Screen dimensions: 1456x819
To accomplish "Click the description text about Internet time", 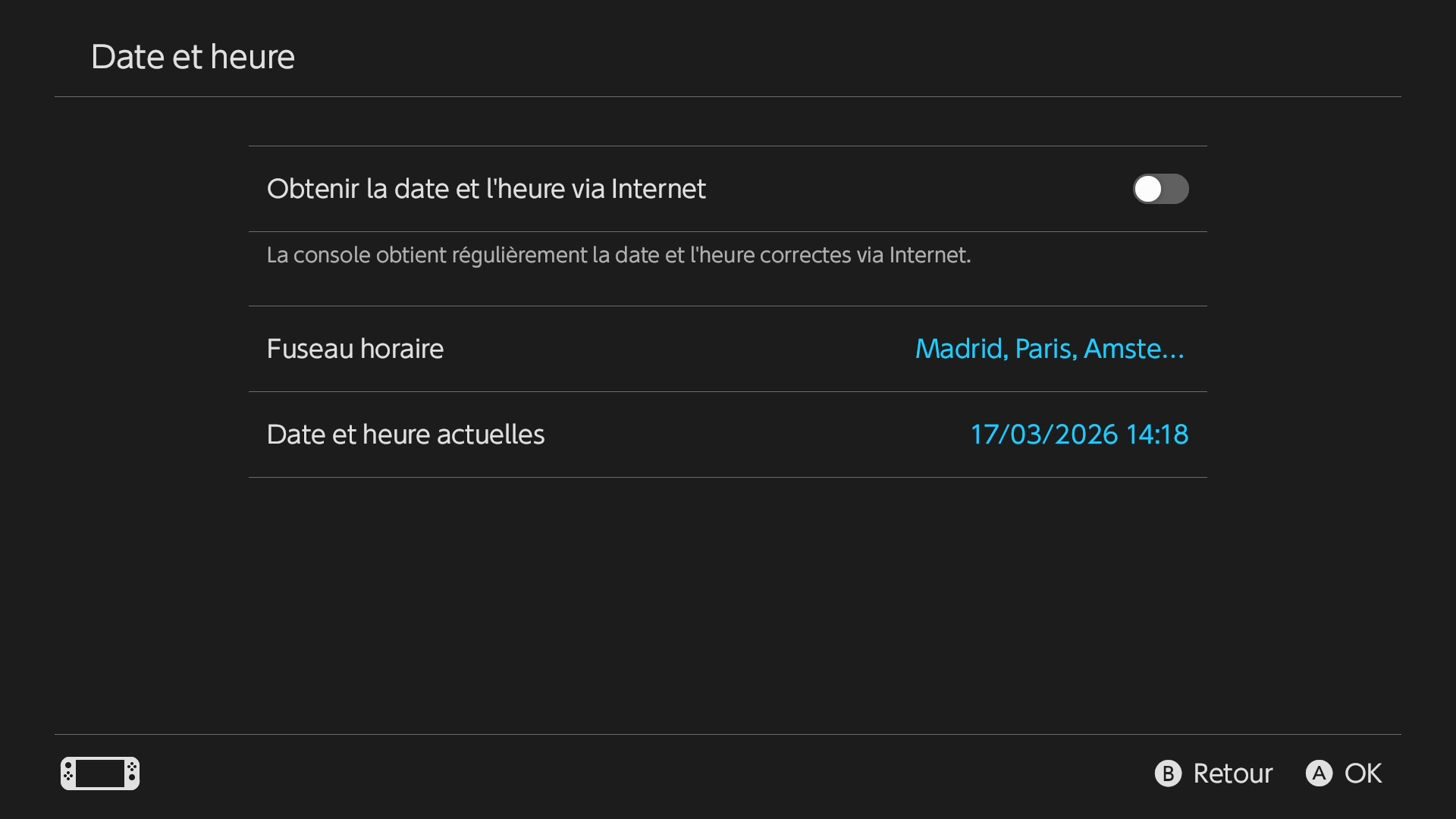I will 618,255.
